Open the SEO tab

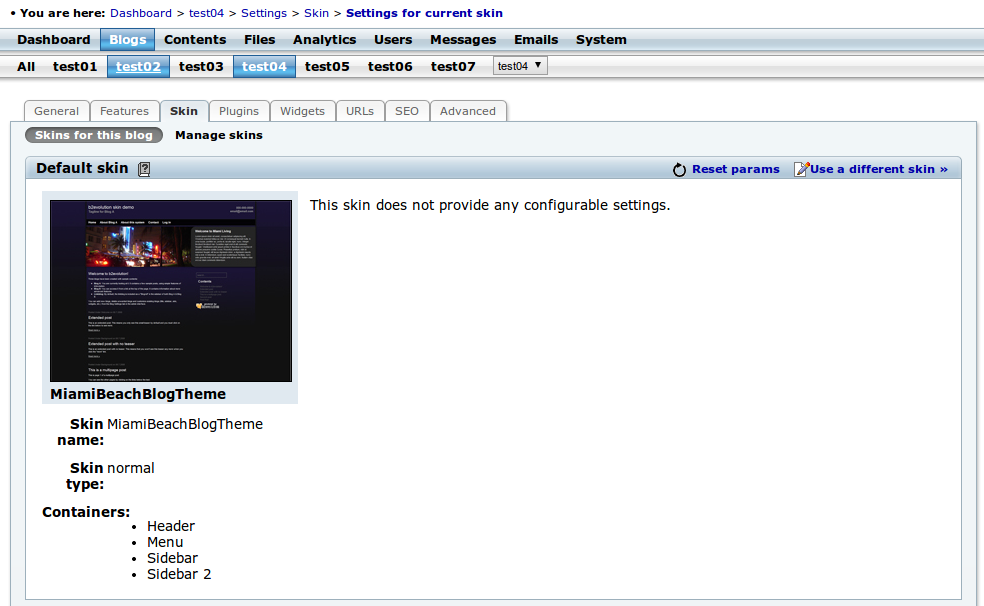pyautogui.click(x=407, y=111)
